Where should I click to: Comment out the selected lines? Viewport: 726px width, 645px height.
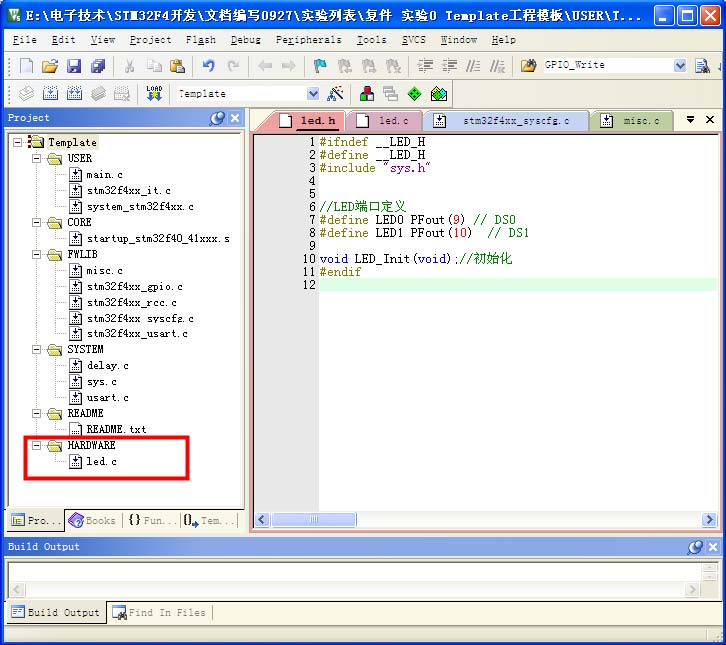[x=473, y=66]
